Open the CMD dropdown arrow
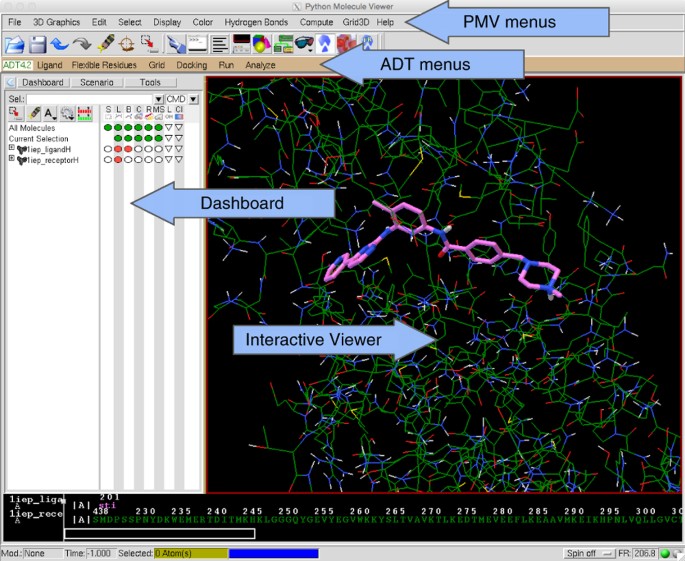Image resolution: width=685 pixels, height=561 pixels. [x=194, y=99]
